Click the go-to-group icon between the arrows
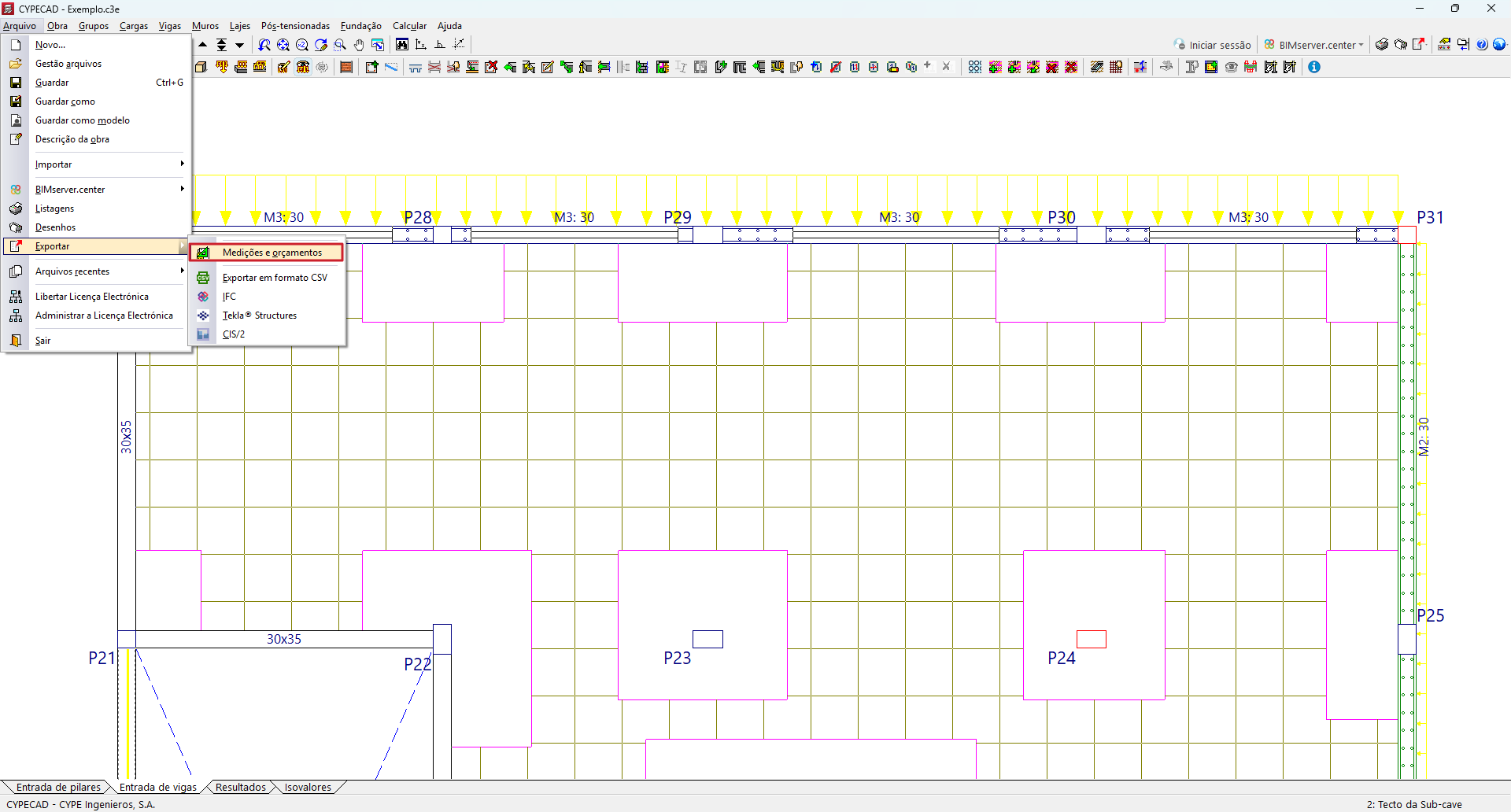Viewport: 1511px width, 812px height. click(222, 45)
